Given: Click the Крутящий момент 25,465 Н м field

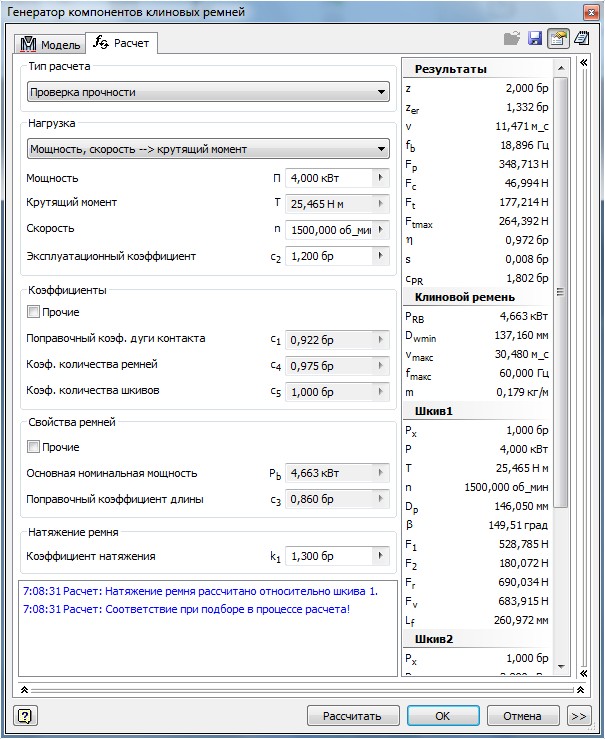Looking at the screenshot, I should pos(329,204).
